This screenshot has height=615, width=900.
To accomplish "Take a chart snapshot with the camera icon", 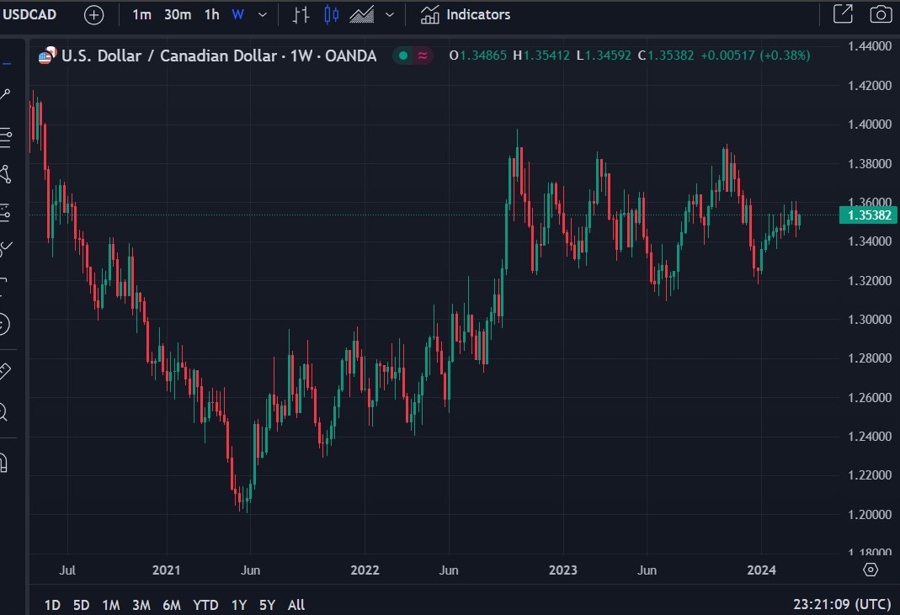I will (x=880, y=14).
